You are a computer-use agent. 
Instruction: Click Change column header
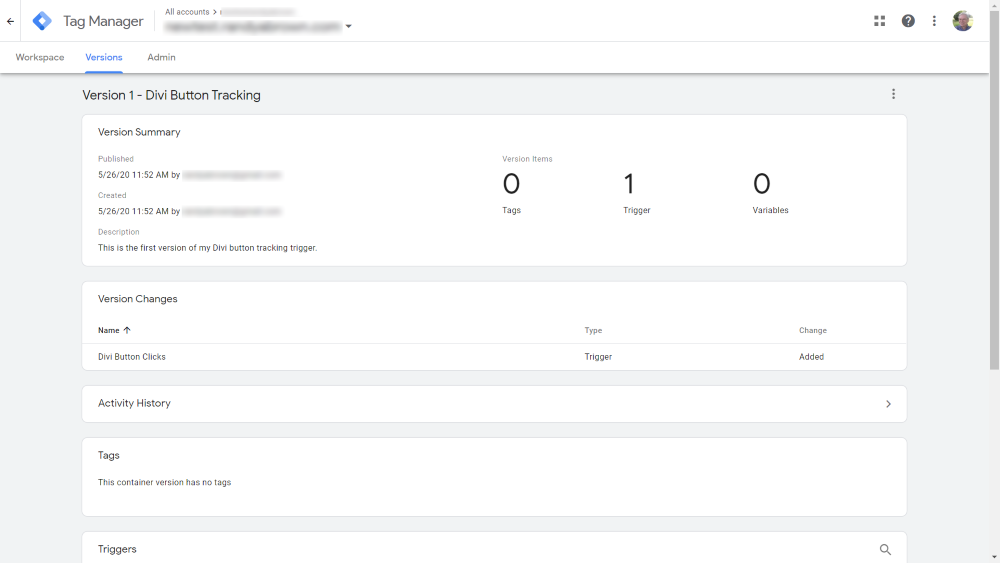click(x=812, y=330)
